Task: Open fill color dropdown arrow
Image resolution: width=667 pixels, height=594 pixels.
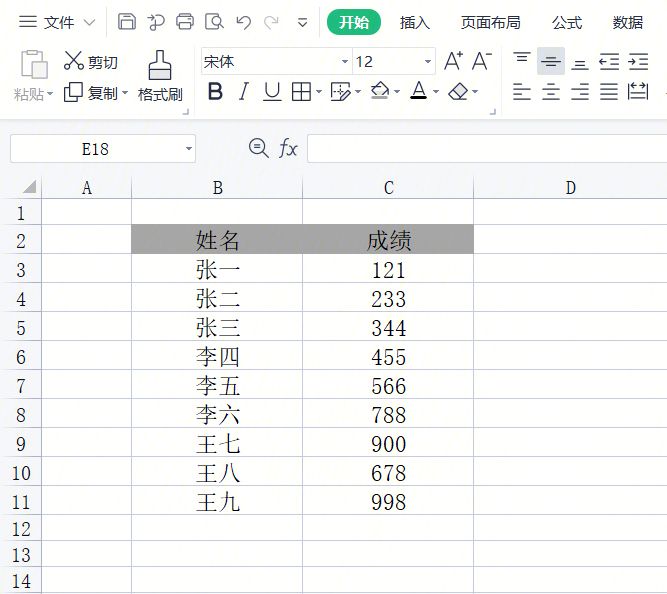Action: coord(396,91)
